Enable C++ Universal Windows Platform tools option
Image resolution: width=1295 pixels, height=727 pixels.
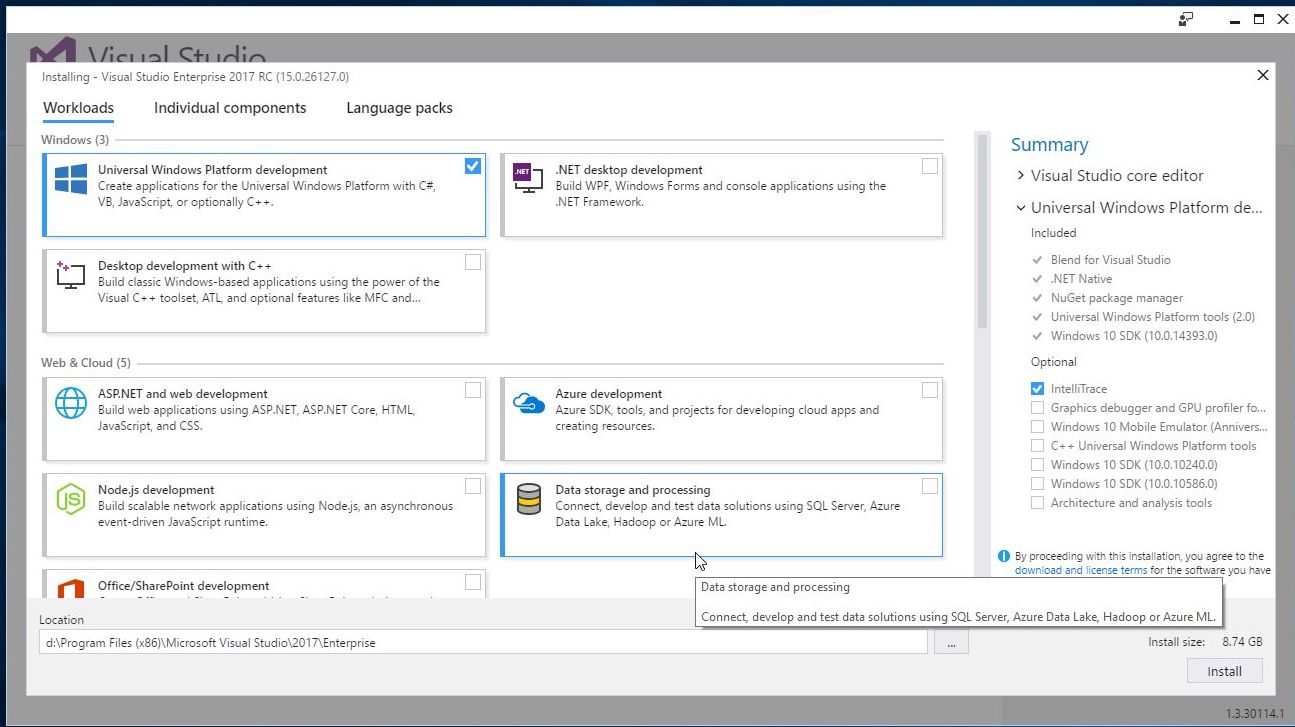(1037, 446)
